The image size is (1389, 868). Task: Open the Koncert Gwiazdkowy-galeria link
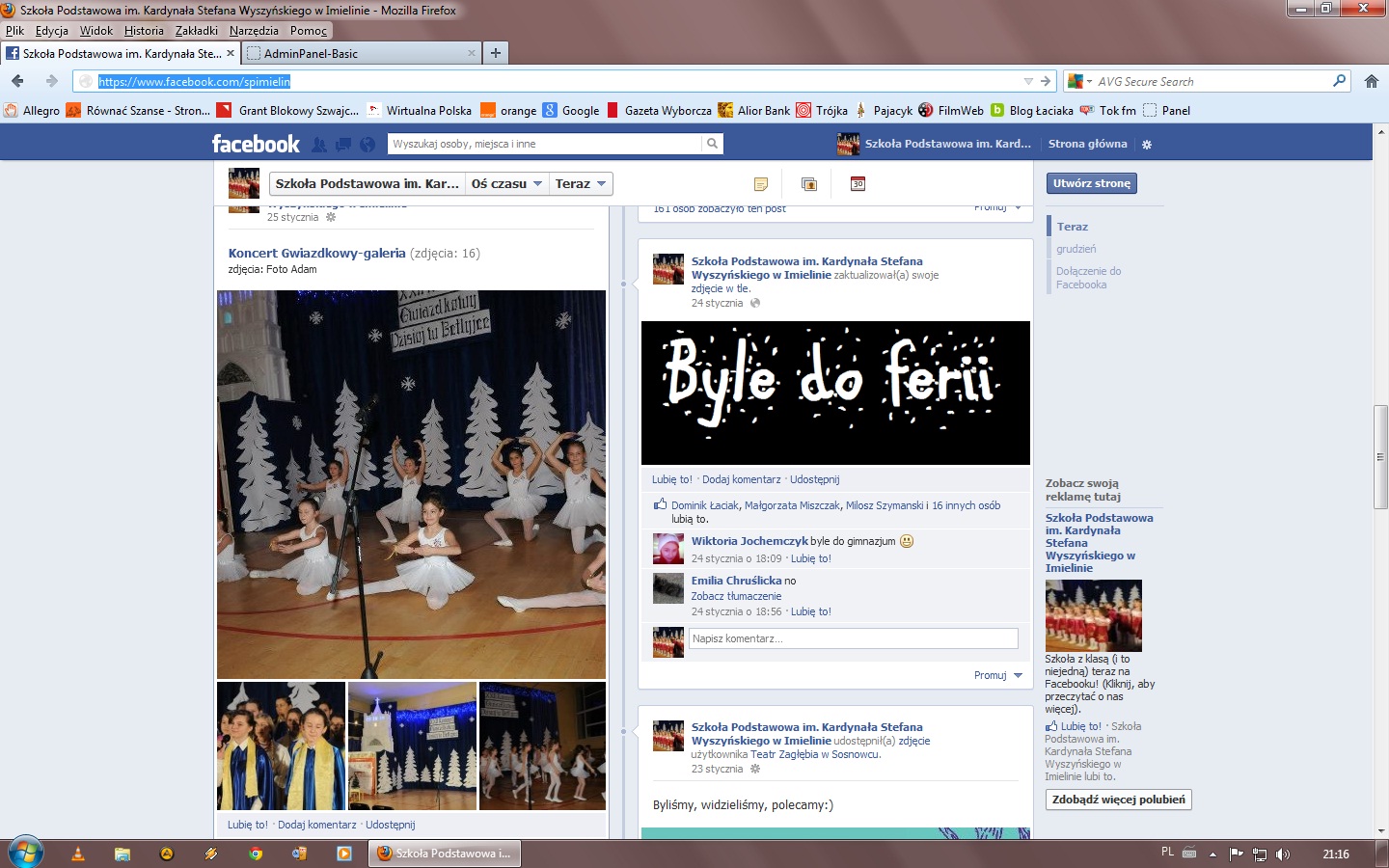(316, 254)
